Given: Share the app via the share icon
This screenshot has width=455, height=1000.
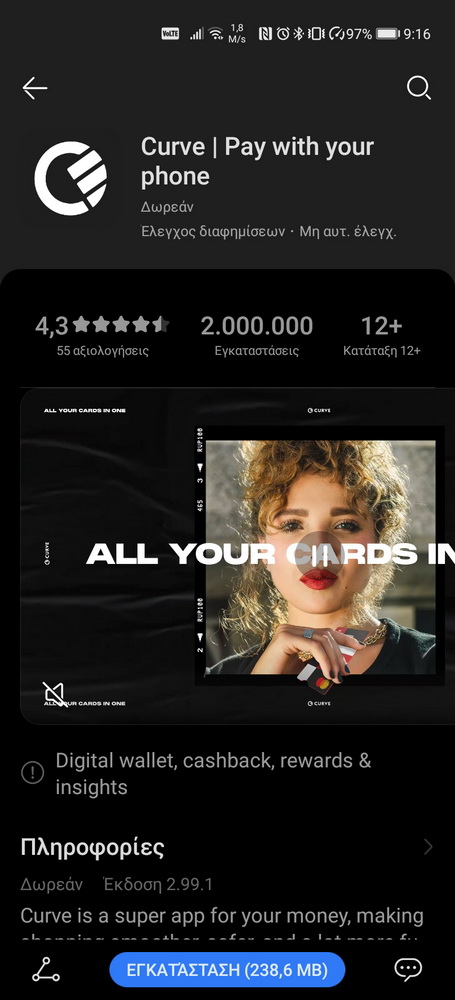Looking at the screenshot, I should [46, 970].
